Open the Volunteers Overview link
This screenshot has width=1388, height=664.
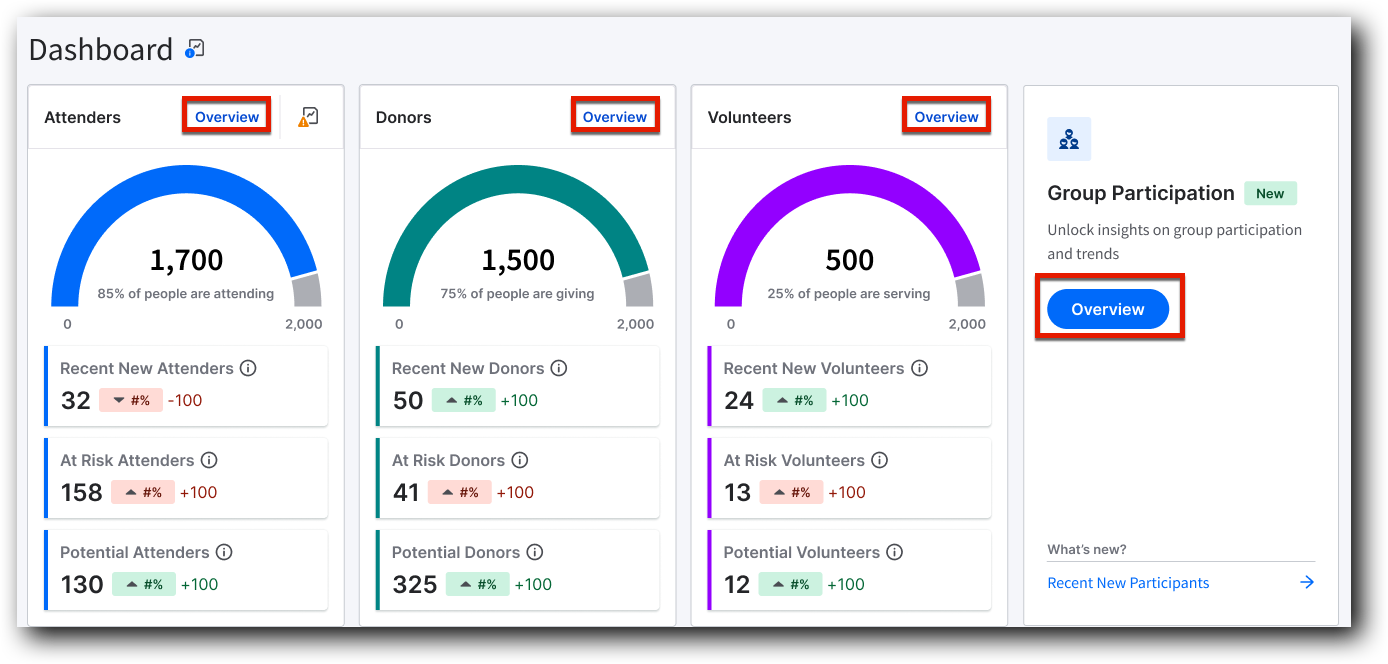pyautogui.click(x=946, y=116)
